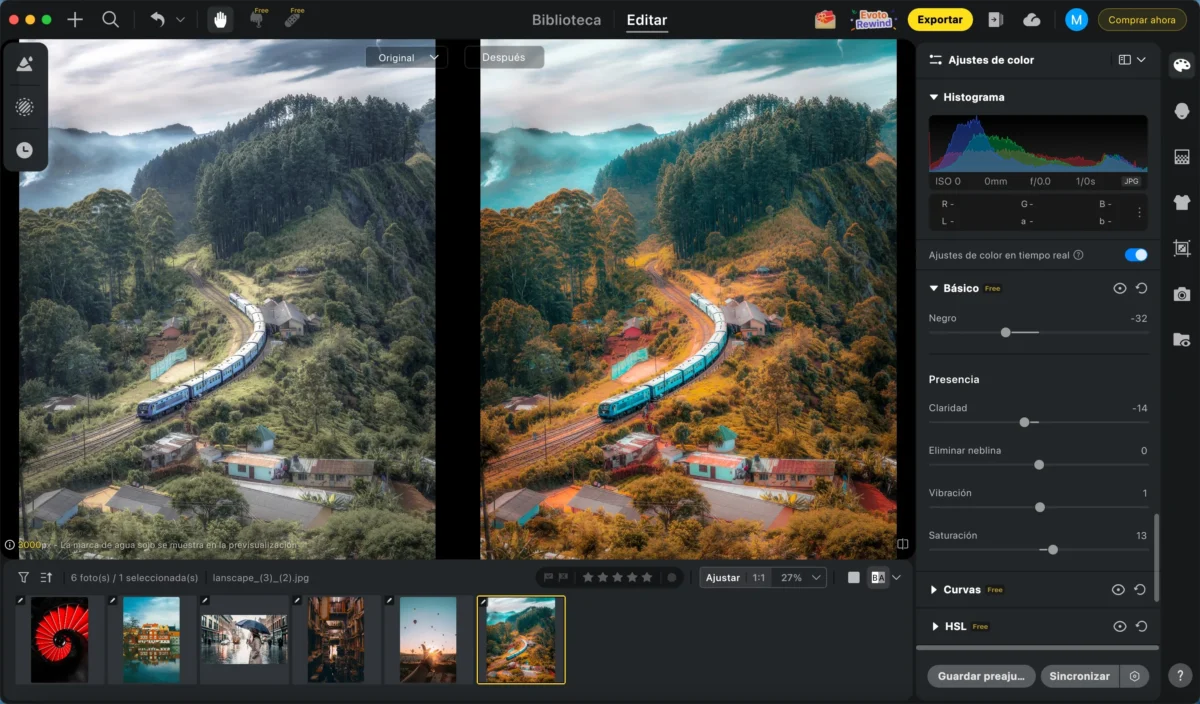
Task: Click the Sincronizar button
Action: 1079,676
